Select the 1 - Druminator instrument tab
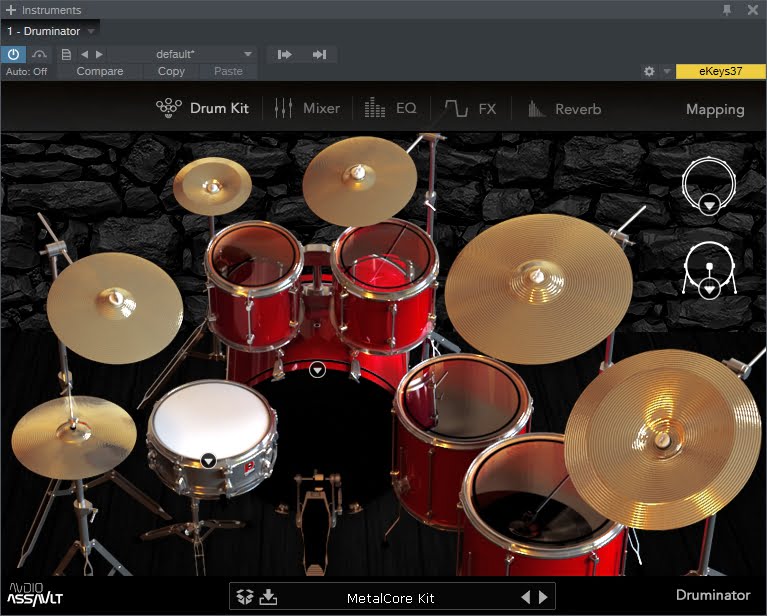 [x=44, y=31]
